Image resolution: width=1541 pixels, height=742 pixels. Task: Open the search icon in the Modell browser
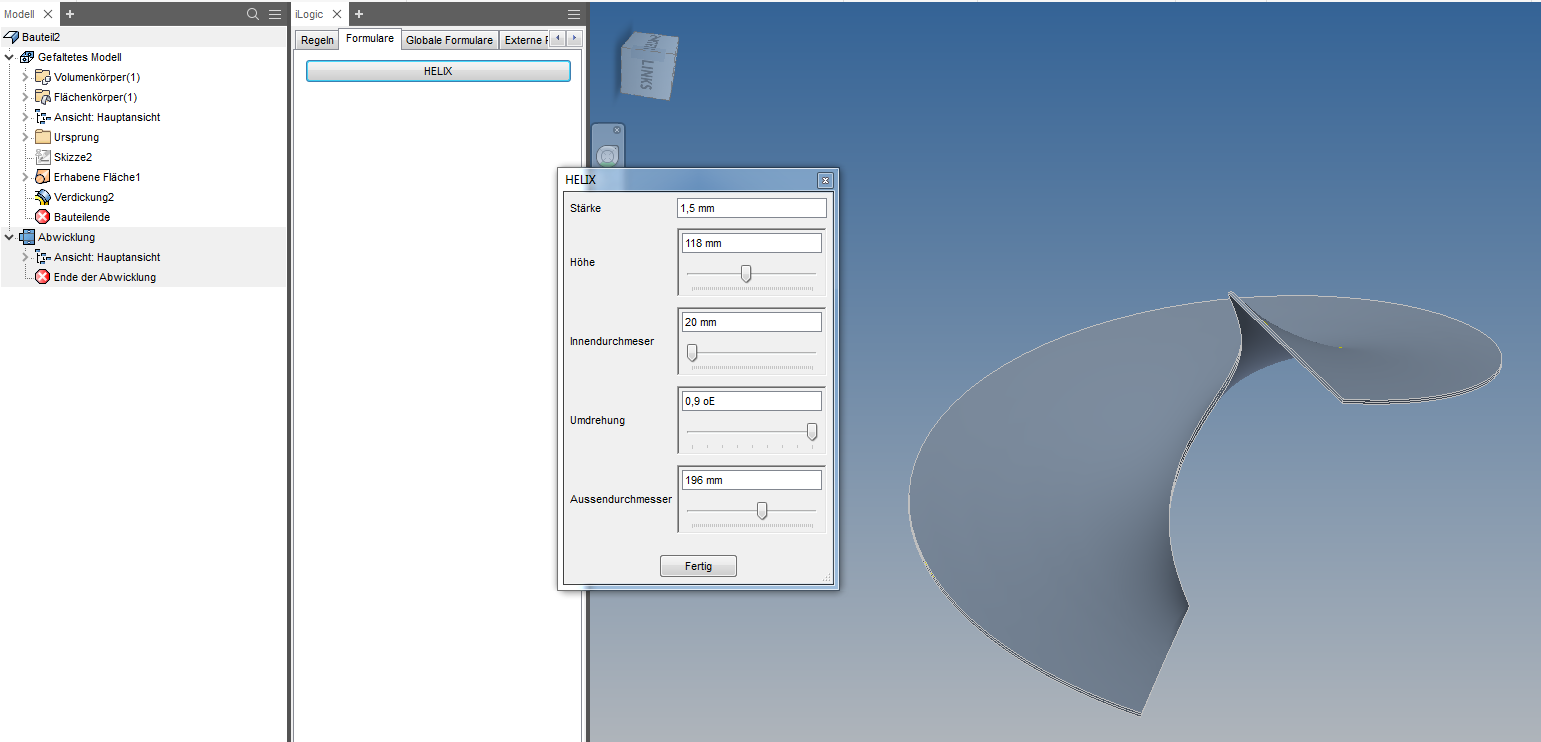(x=252, y=14)
